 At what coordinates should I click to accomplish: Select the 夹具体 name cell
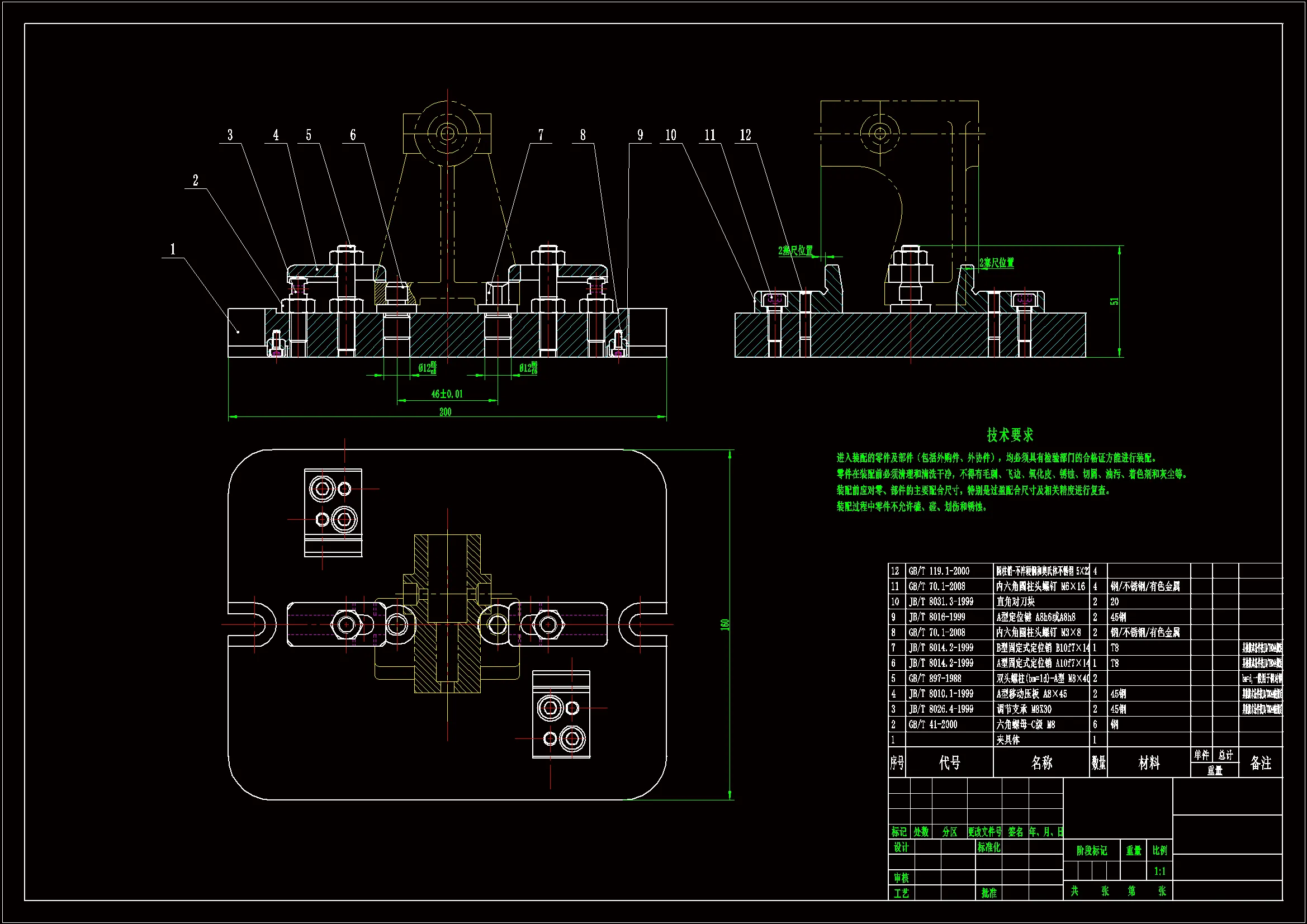[1008, 740]
